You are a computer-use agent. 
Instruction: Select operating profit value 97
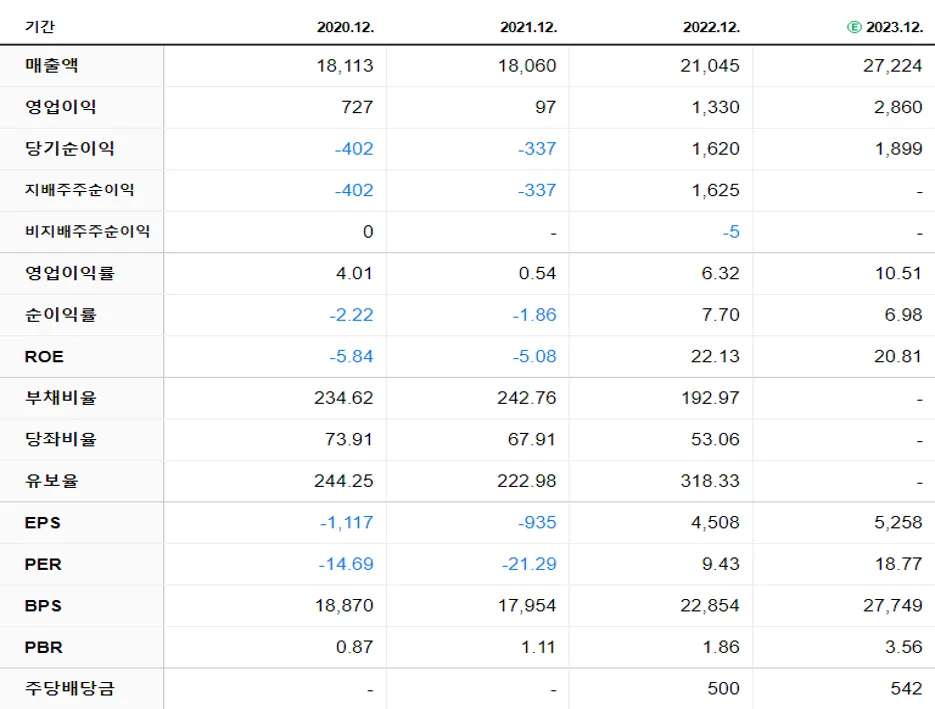546,107
